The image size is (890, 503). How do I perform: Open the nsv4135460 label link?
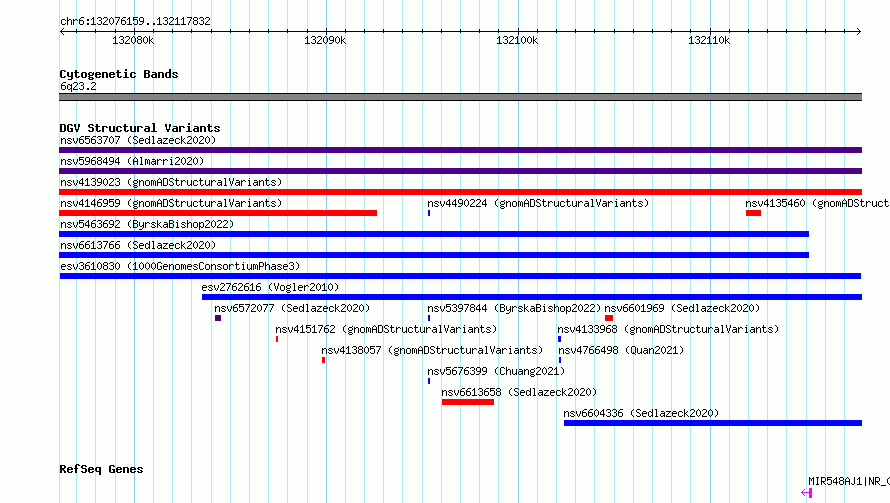coord(817,203)
